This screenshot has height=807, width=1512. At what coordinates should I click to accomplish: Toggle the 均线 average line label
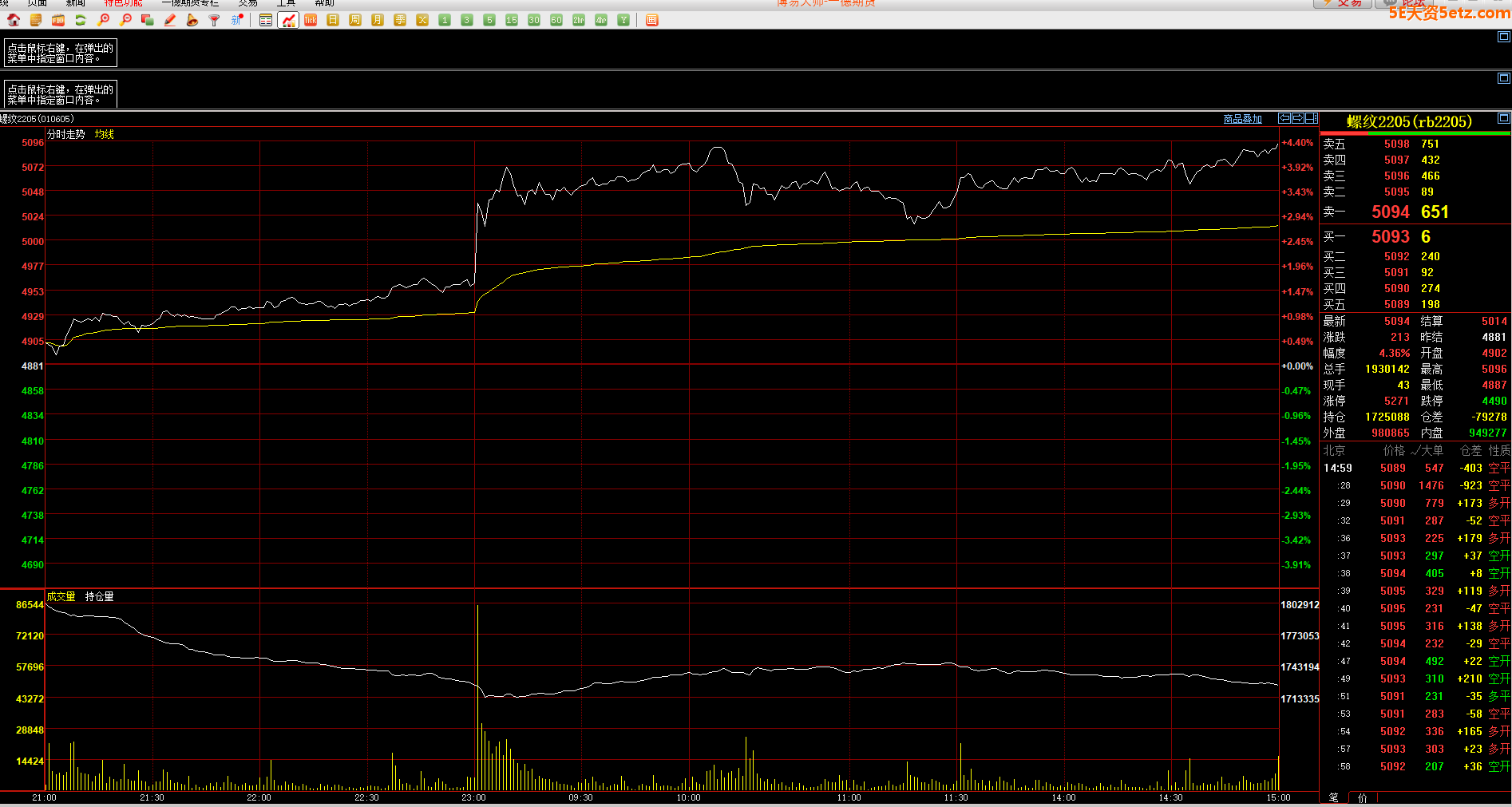104,134
